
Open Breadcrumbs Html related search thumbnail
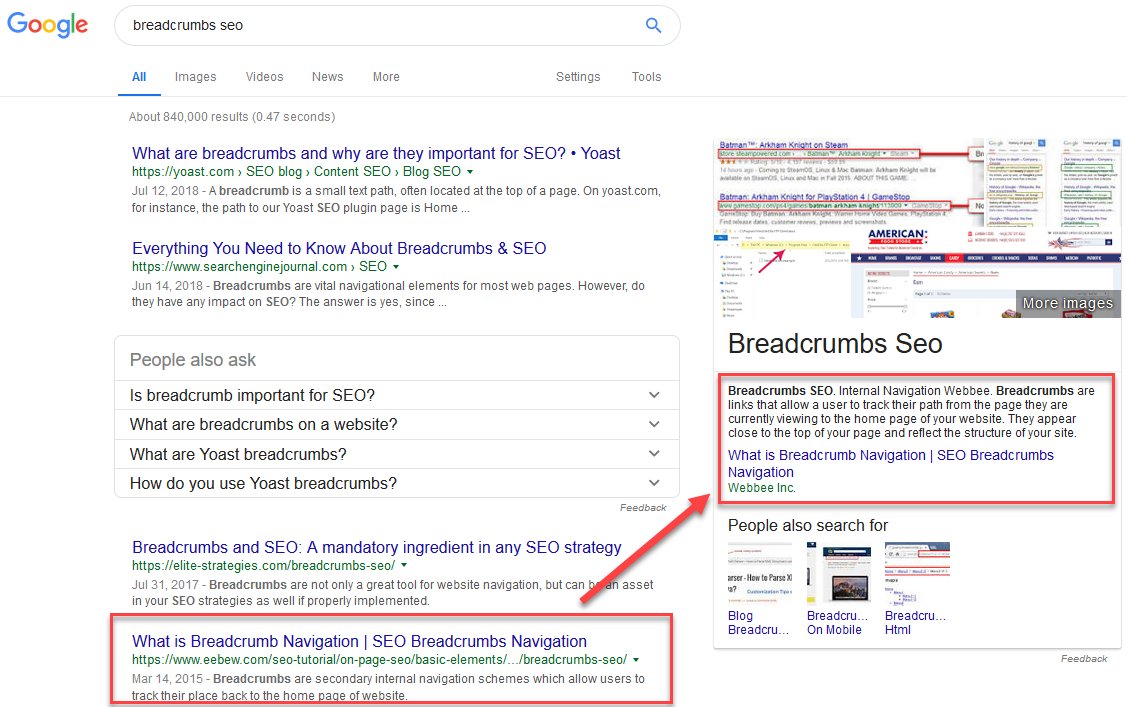coord(917,573)
